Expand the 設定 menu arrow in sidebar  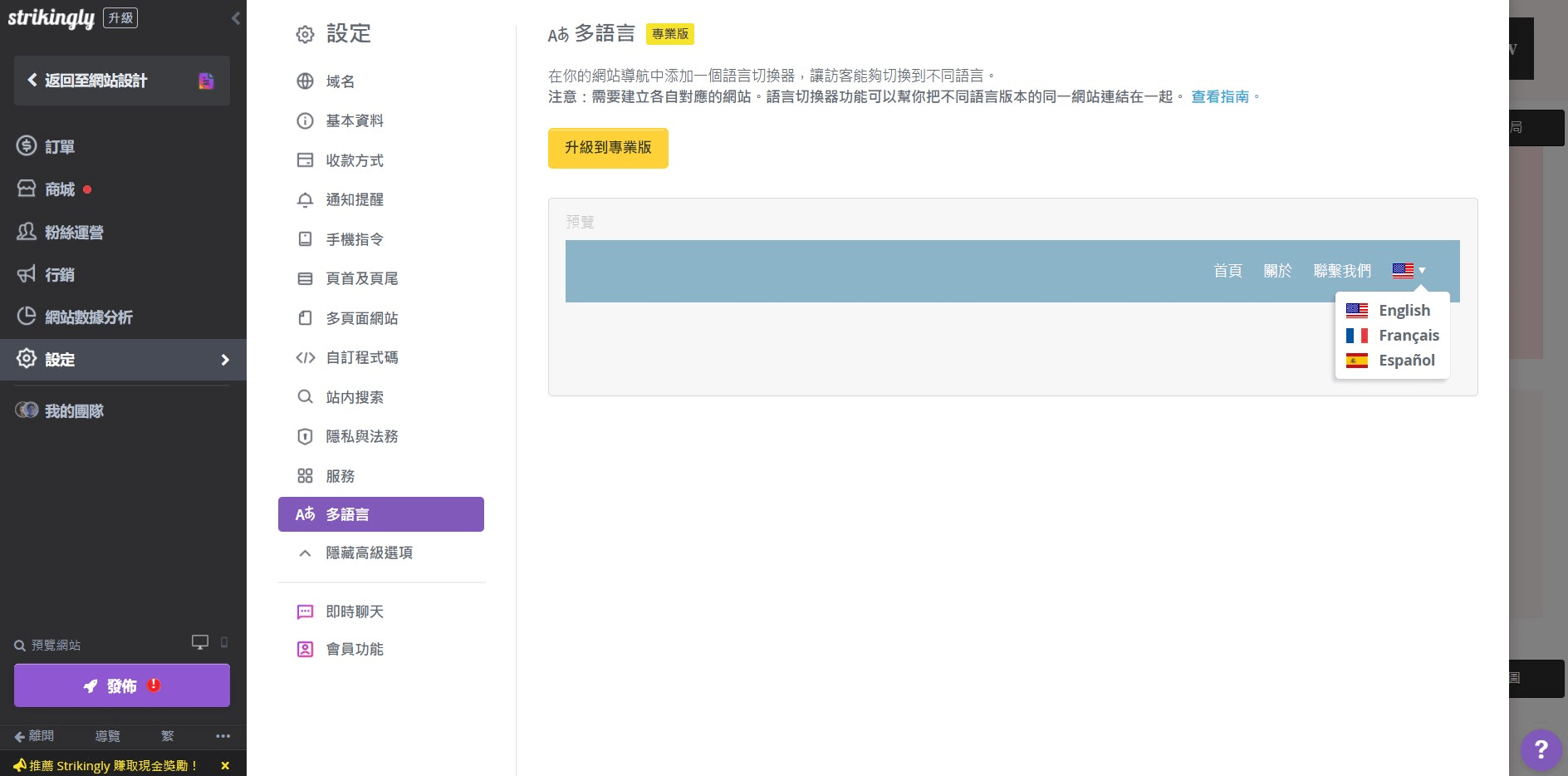click(x=225, y=360)
